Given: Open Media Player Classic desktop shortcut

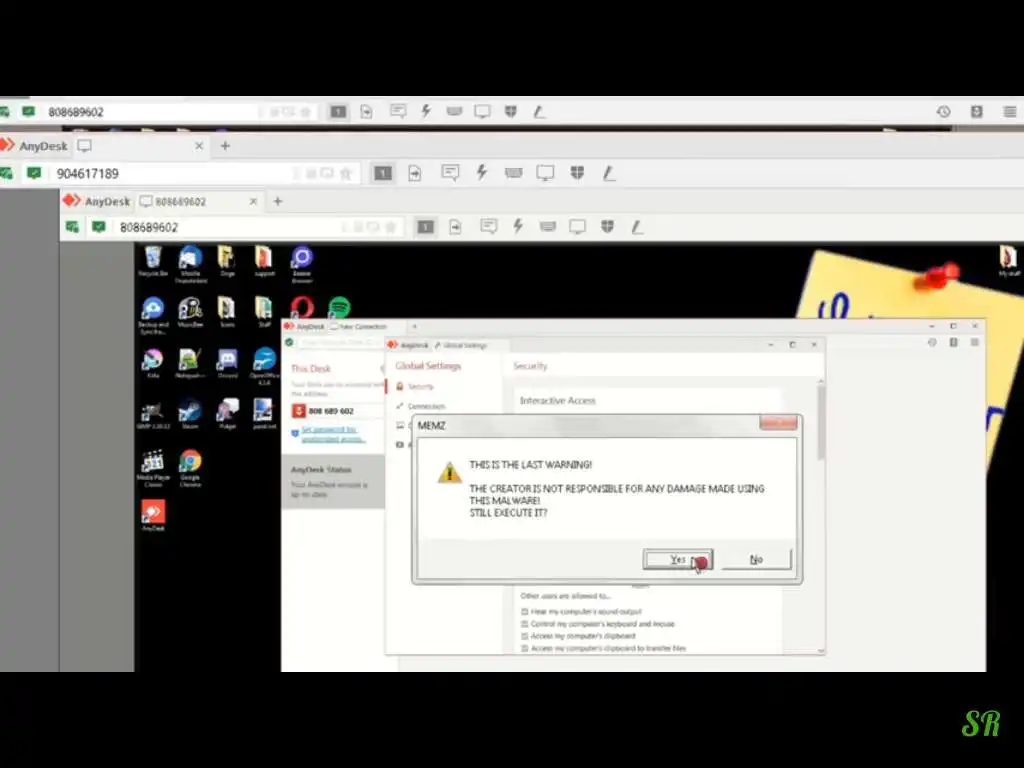Looking at the screenshot, I should click(x=153, y=468).
